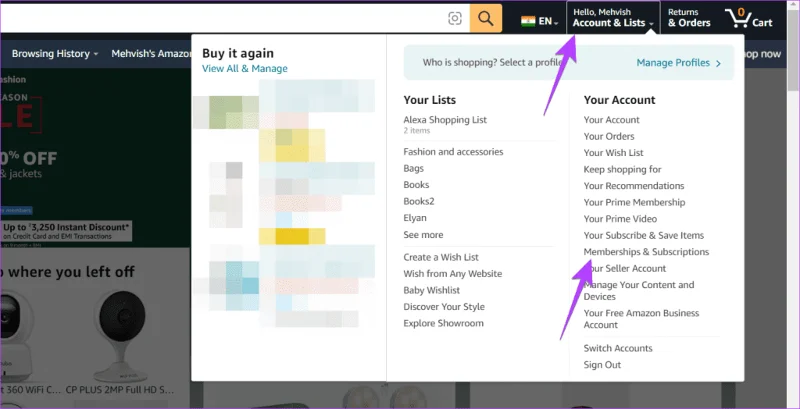This screenshot has height=409, width=800.
Task: Select Switch Accounts
Action: tap(617, 348)
